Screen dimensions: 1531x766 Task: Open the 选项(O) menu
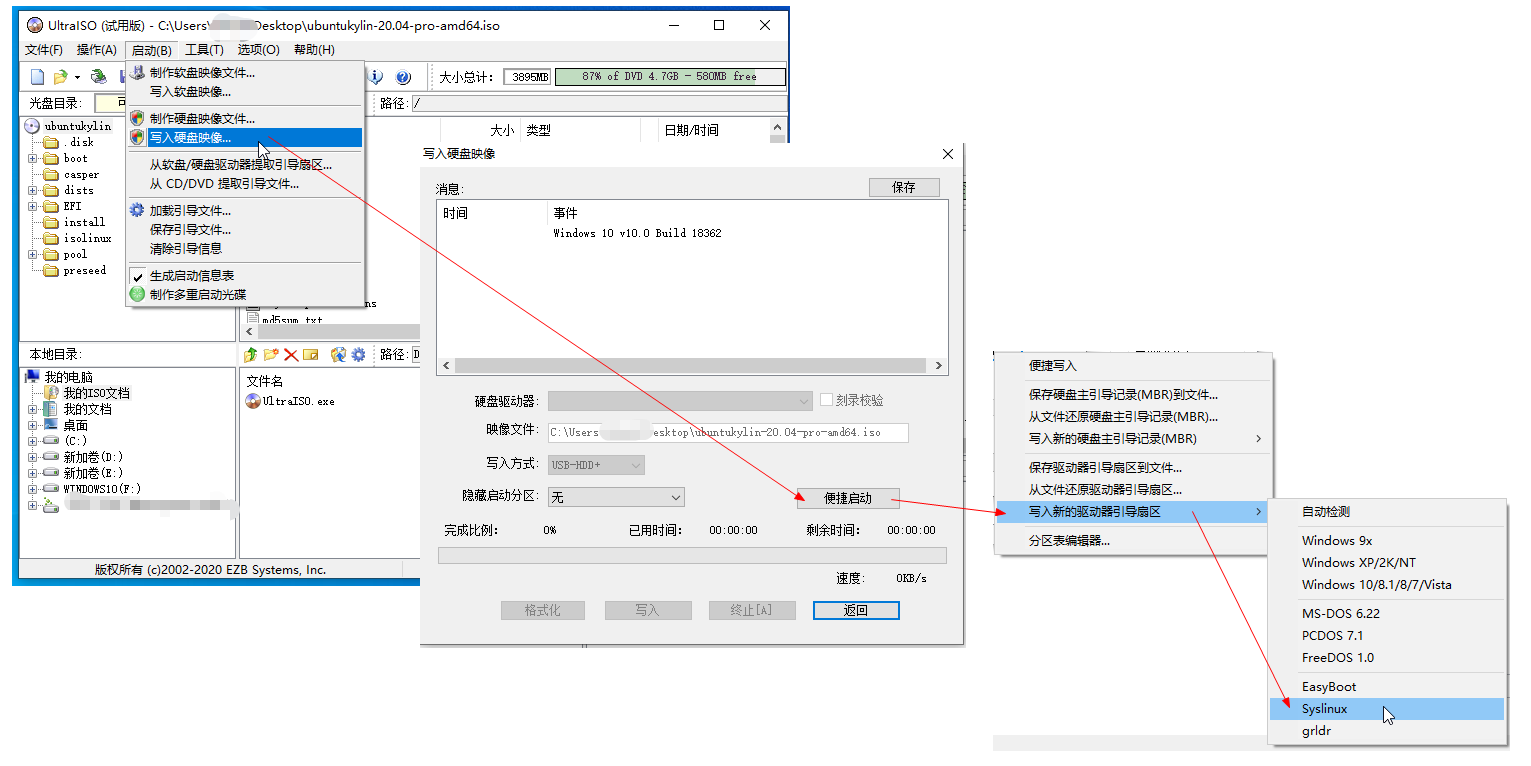258,50
